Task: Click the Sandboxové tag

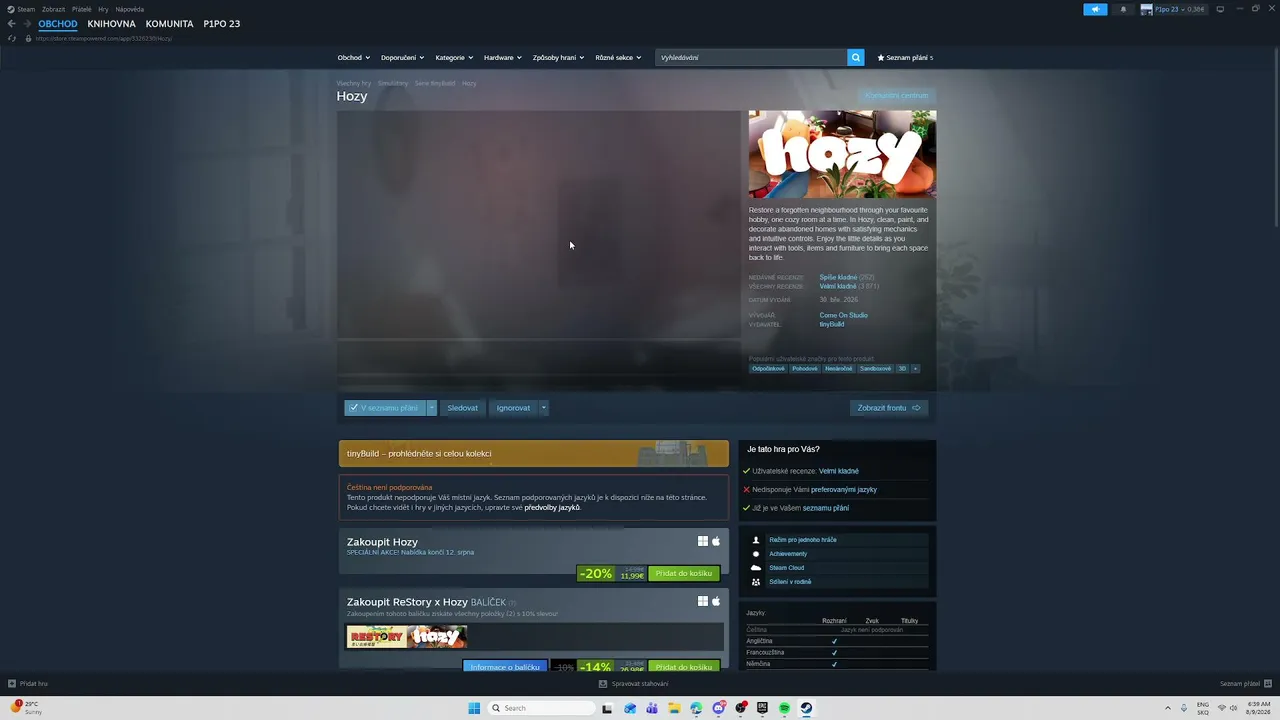Action: (875, 369)
